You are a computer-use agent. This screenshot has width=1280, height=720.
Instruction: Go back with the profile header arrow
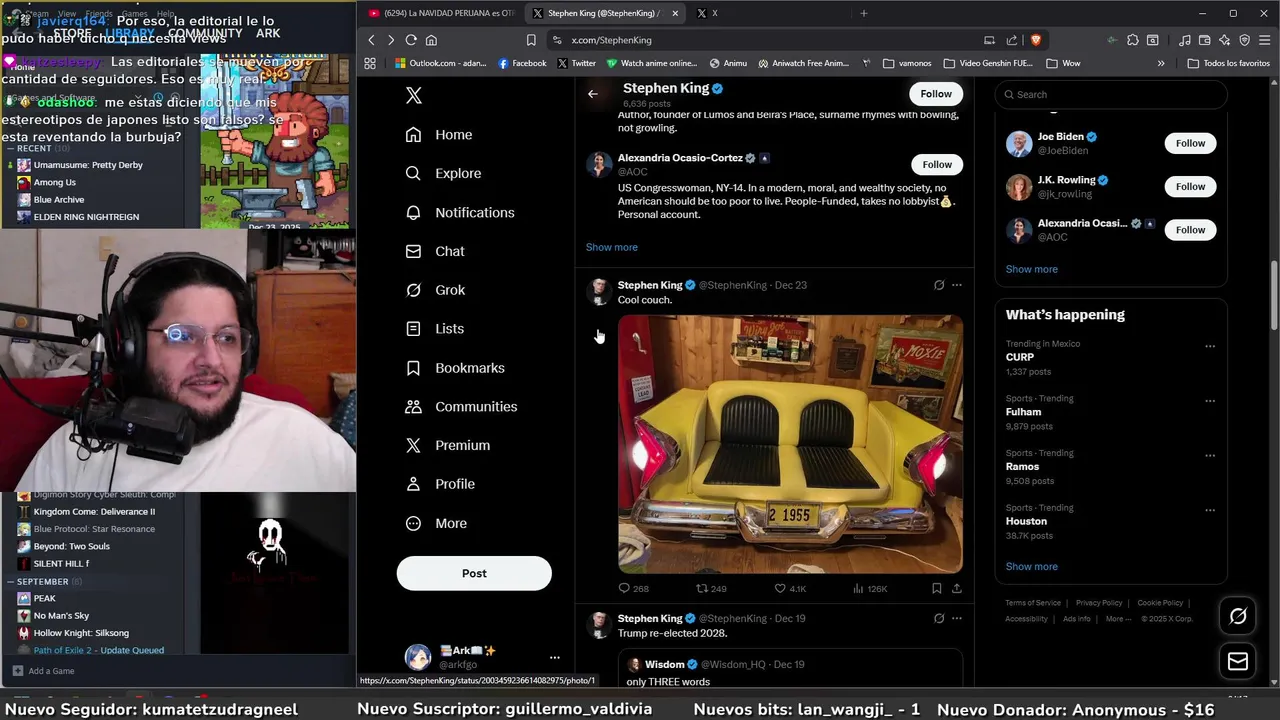point(593,94)
